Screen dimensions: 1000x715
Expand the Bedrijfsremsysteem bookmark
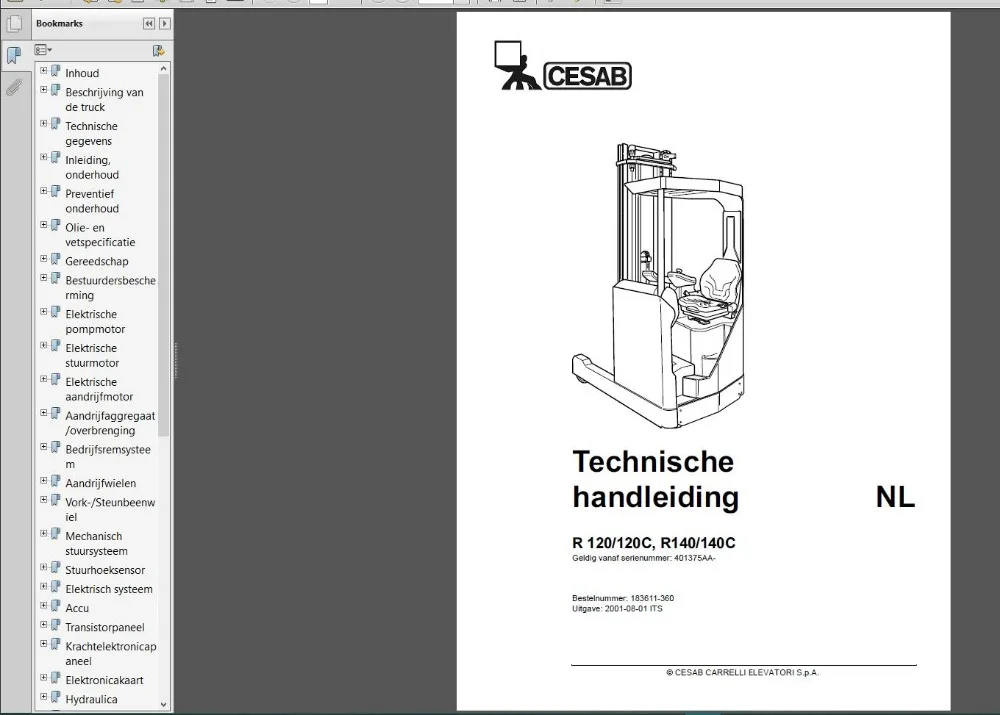(x=43, y=447)
